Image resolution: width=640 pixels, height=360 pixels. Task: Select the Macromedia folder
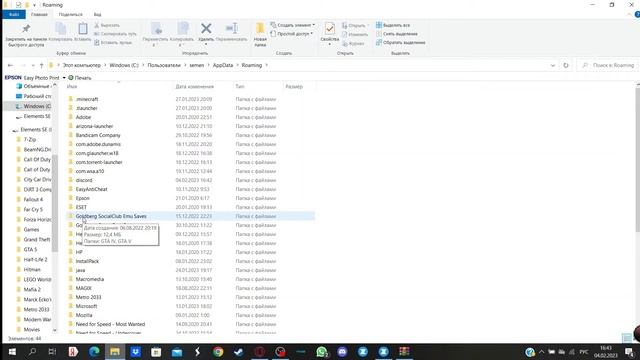pyautogui.click(x=90, y=279)
